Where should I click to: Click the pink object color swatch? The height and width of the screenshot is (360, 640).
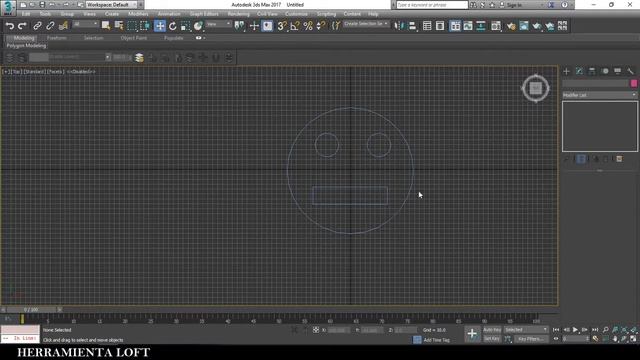(634, 83)
